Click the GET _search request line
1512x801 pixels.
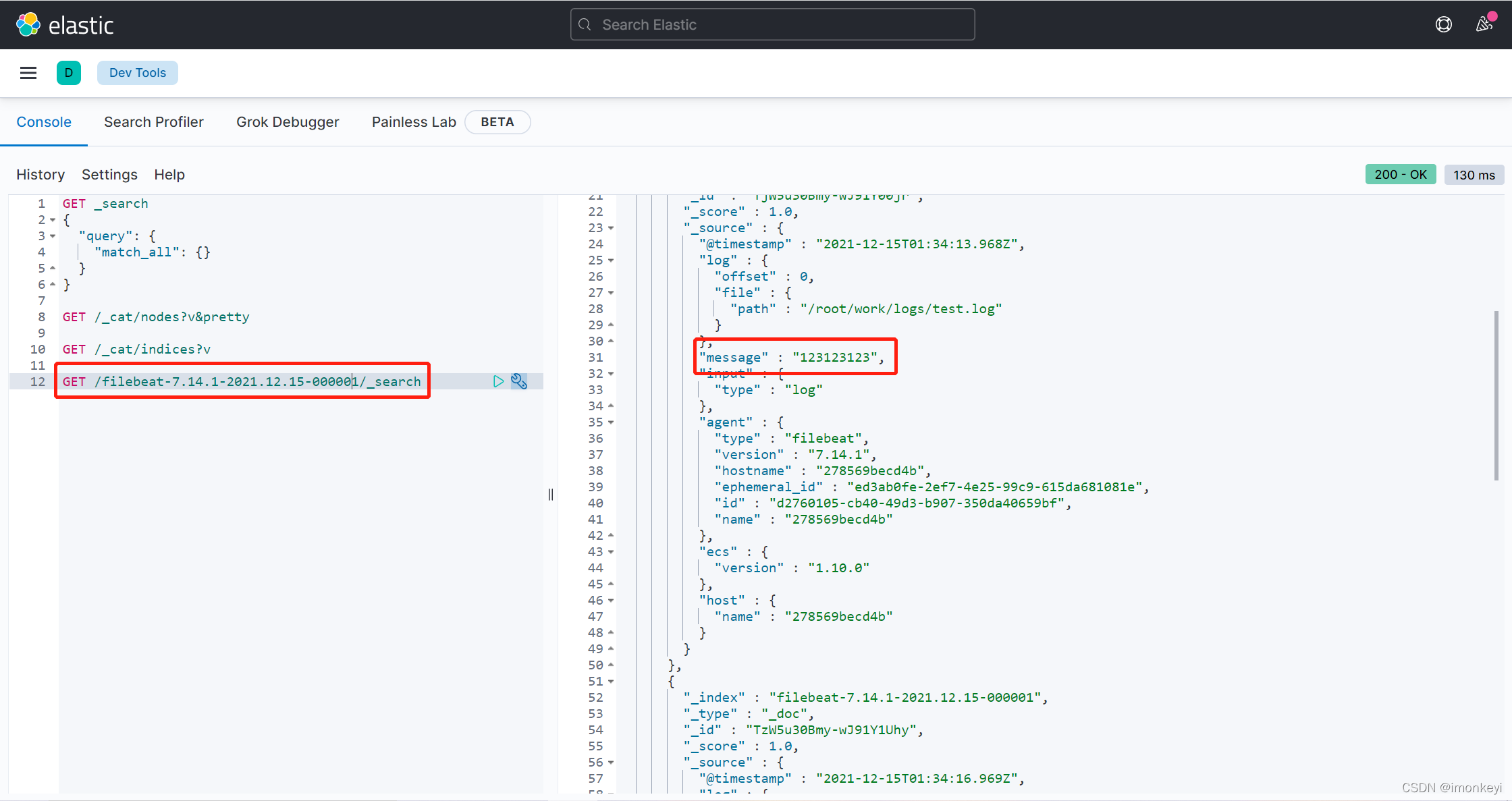click(x=105, y=204)
